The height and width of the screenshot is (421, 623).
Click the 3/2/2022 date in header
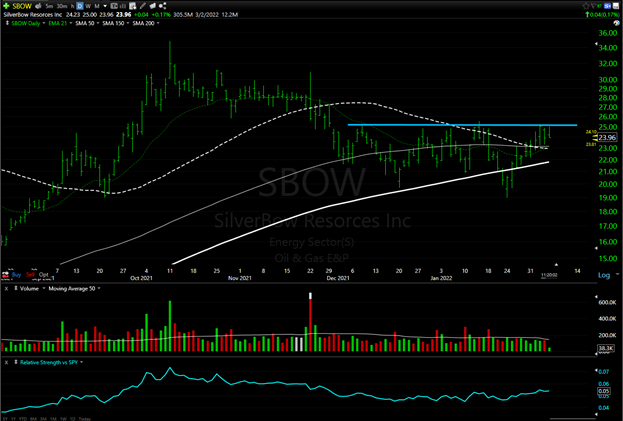207,15
